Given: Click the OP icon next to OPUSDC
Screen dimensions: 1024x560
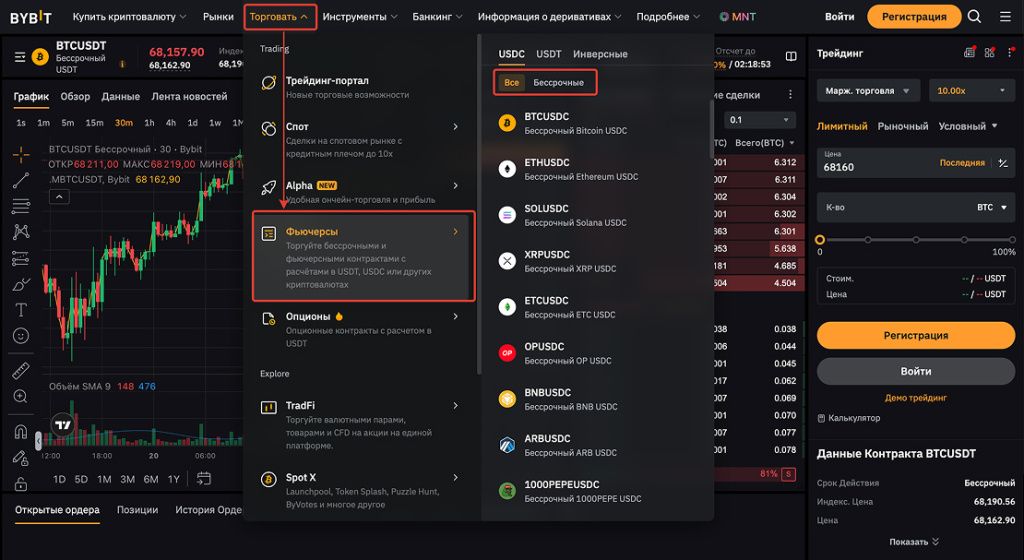Looking at the screenshot, I should pyautogui.click(x=507, y=353).
